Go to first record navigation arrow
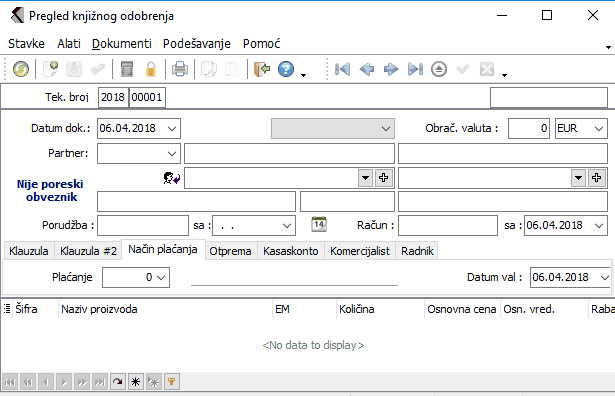 [x=342, y=69]
